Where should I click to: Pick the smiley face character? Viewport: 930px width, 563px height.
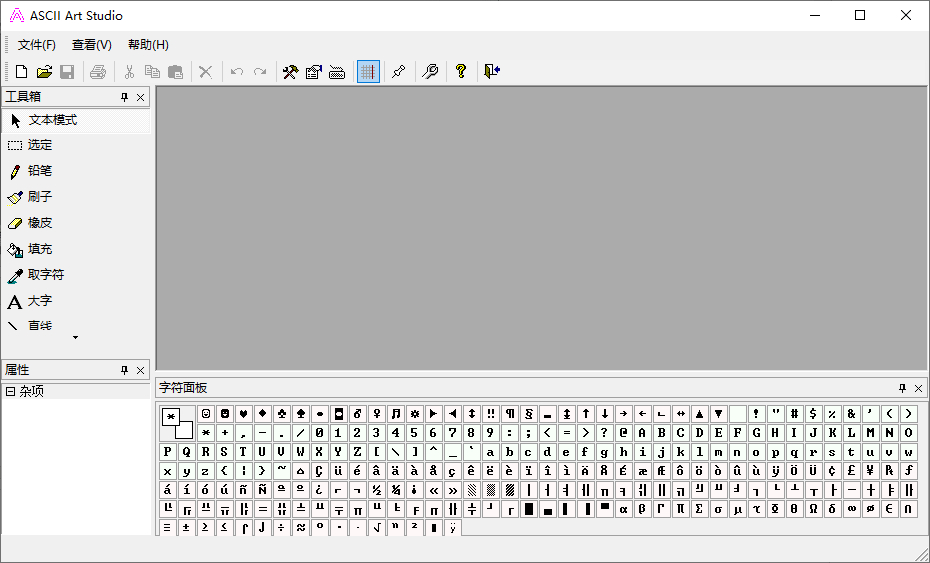206,413
